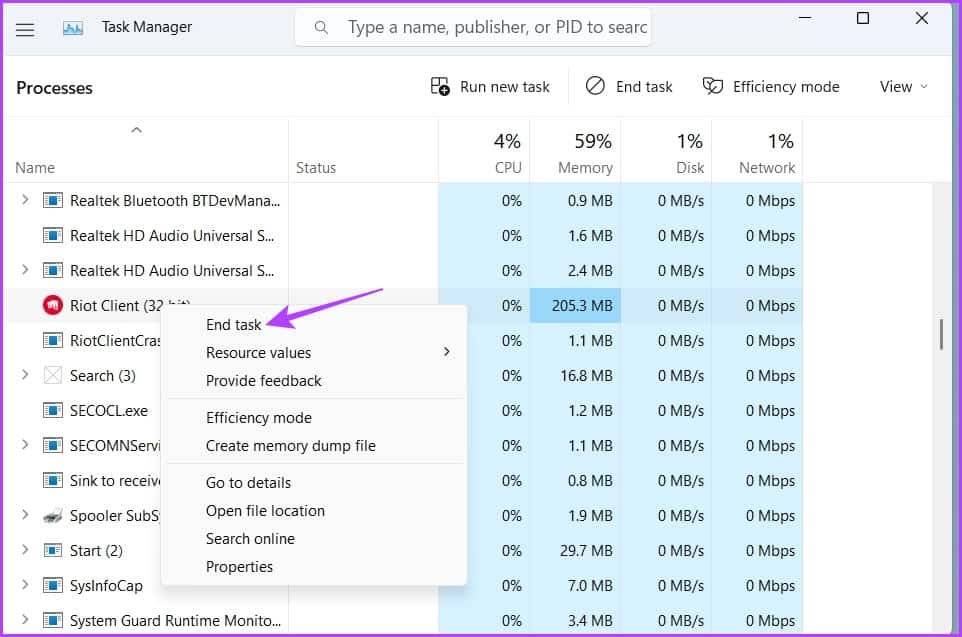The image size is (962, 637).
Task: Click the Processes page heading
Action: pos(54,88)
